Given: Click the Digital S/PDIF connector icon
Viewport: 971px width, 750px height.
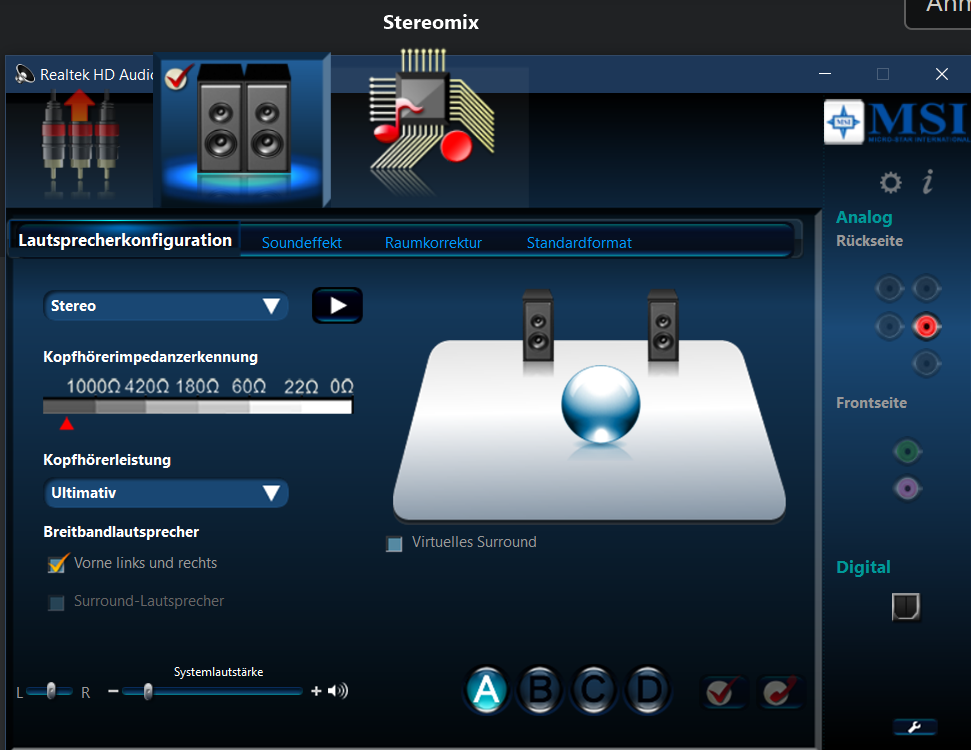Looking at the screenshot, I should point(904,607).
